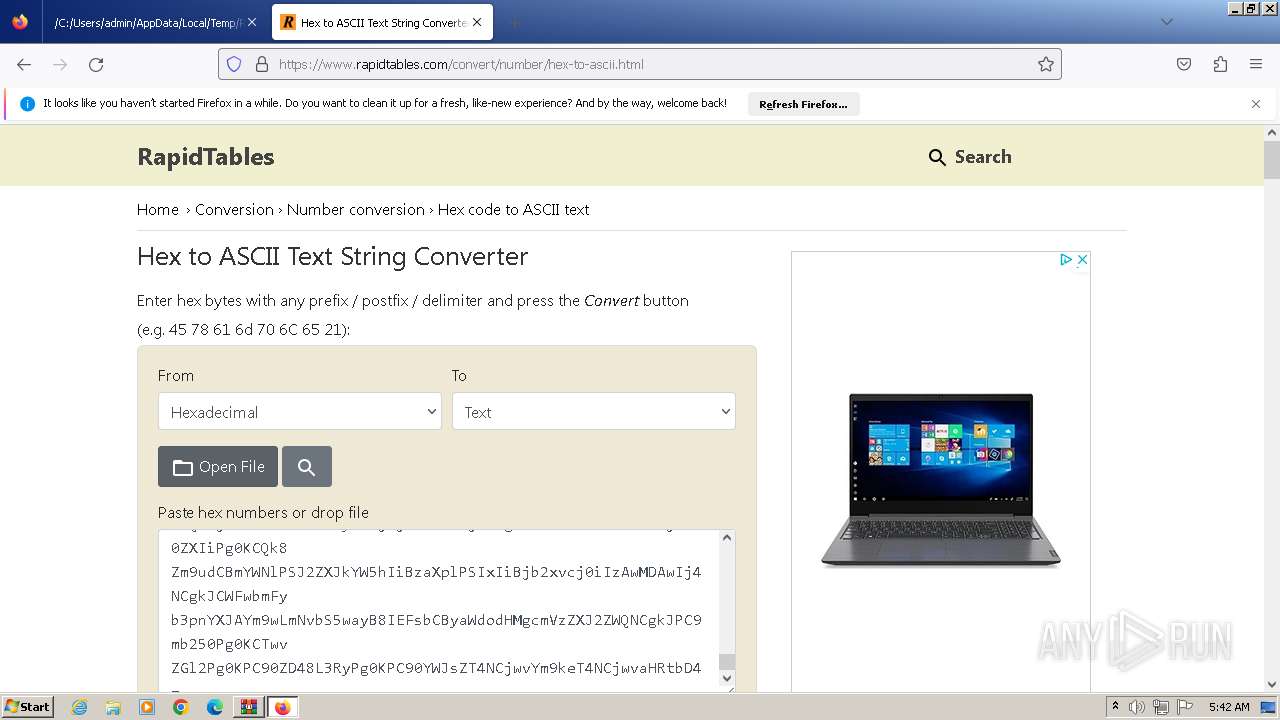Open RapidTables home logo link

tap(205, 157)
